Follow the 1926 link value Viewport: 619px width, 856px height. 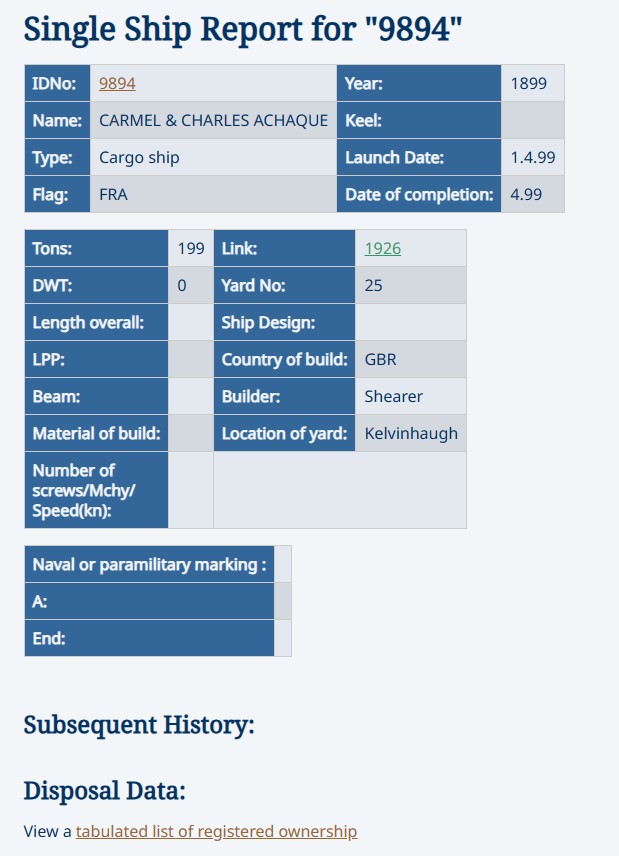(383, 248)
